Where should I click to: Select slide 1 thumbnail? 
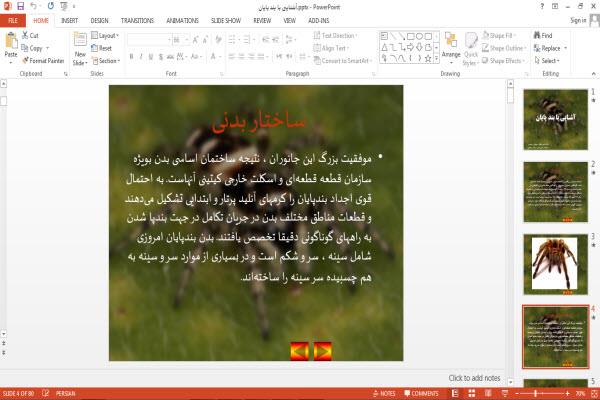(555, 119)
